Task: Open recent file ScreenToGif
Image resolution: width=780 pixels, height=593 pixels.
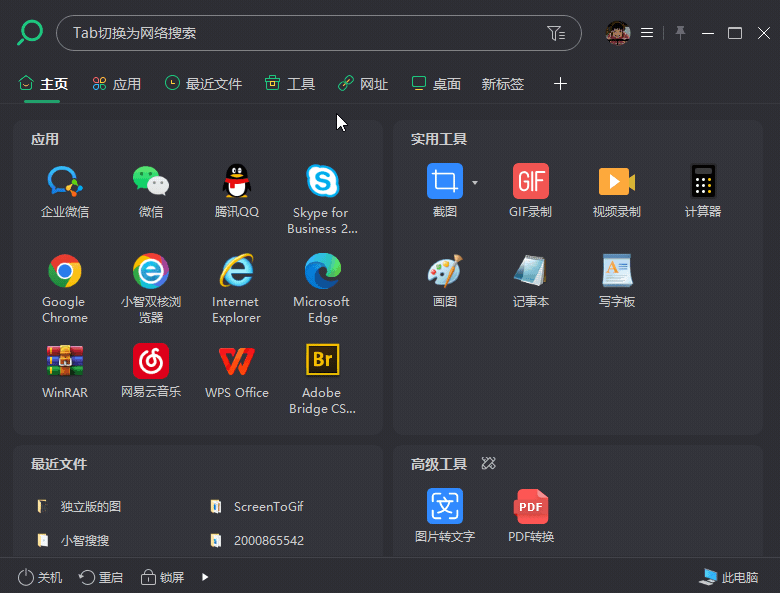Action: (257, 506)
